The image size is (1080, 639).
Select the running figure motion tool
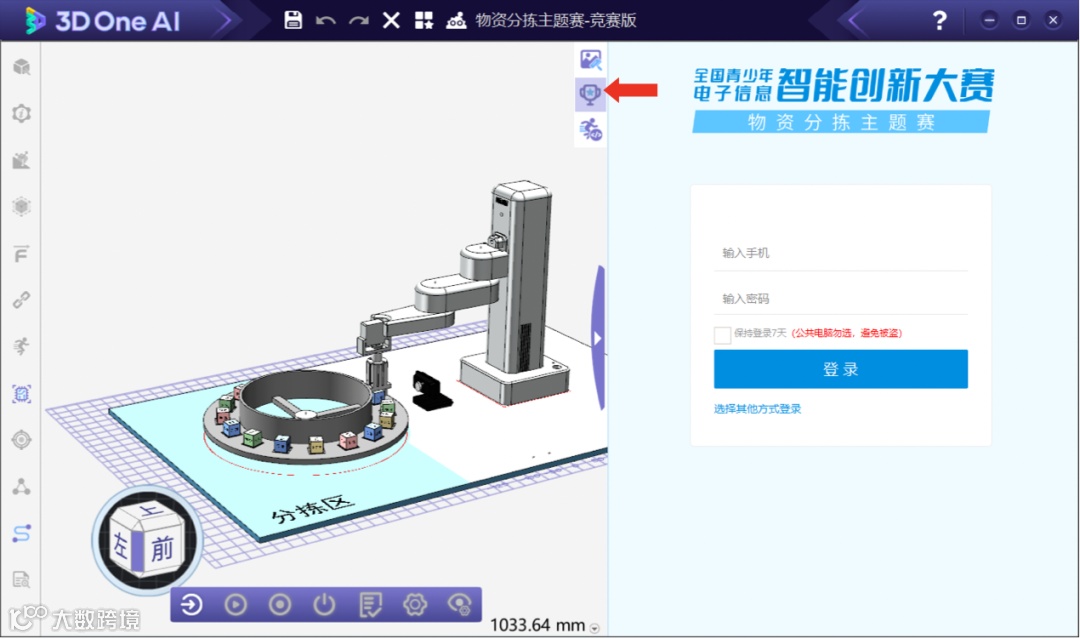coord(21,346)
